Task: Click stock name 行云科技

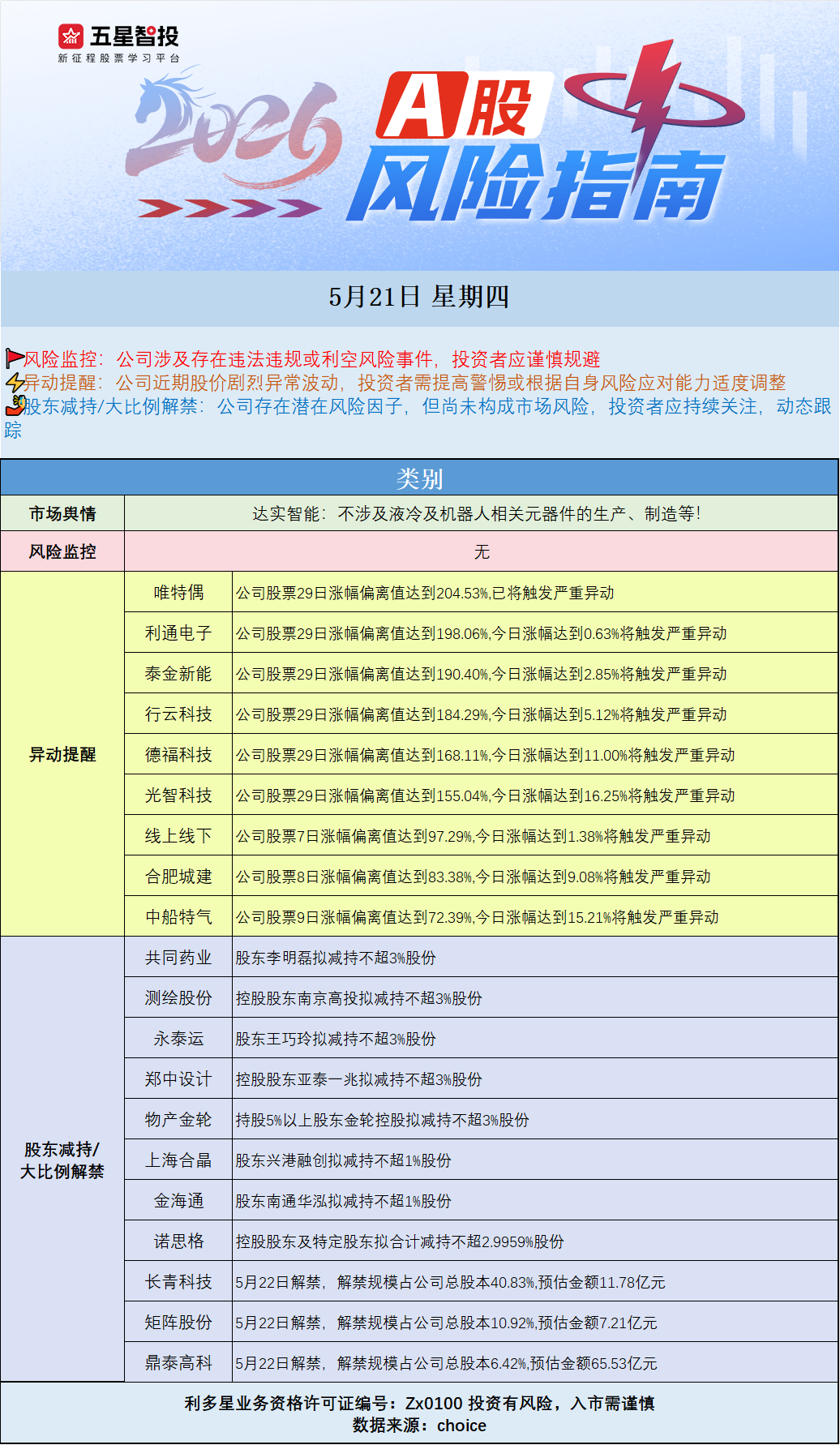Action: coord(178,714)
